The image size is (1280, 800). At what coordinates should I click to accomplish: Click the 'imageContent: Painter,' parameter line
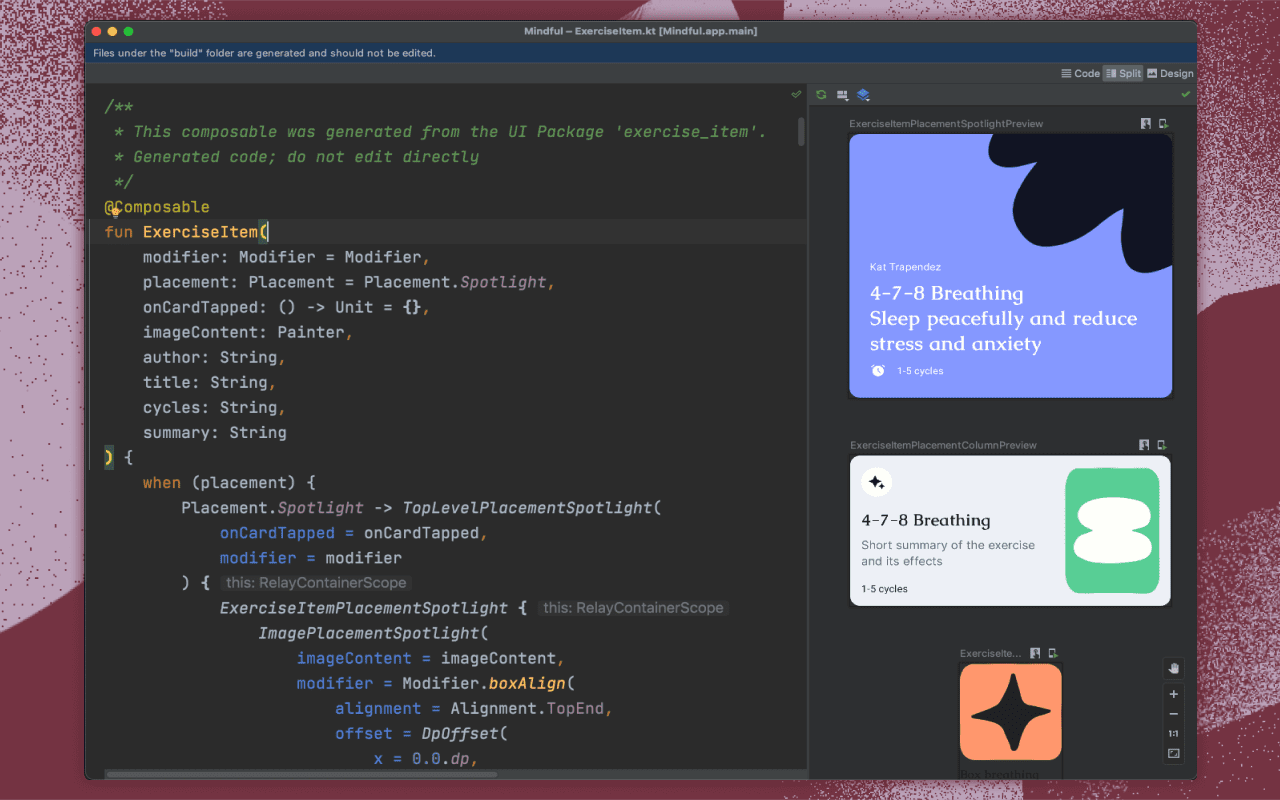tap(248, 332)
